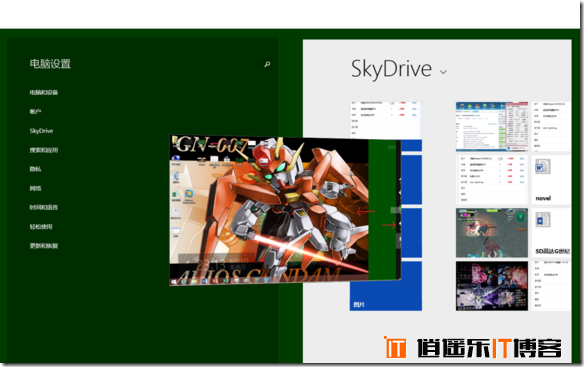
Task: Click the document icon on SD高达G世纪 tile
Action: click(543, 219)
